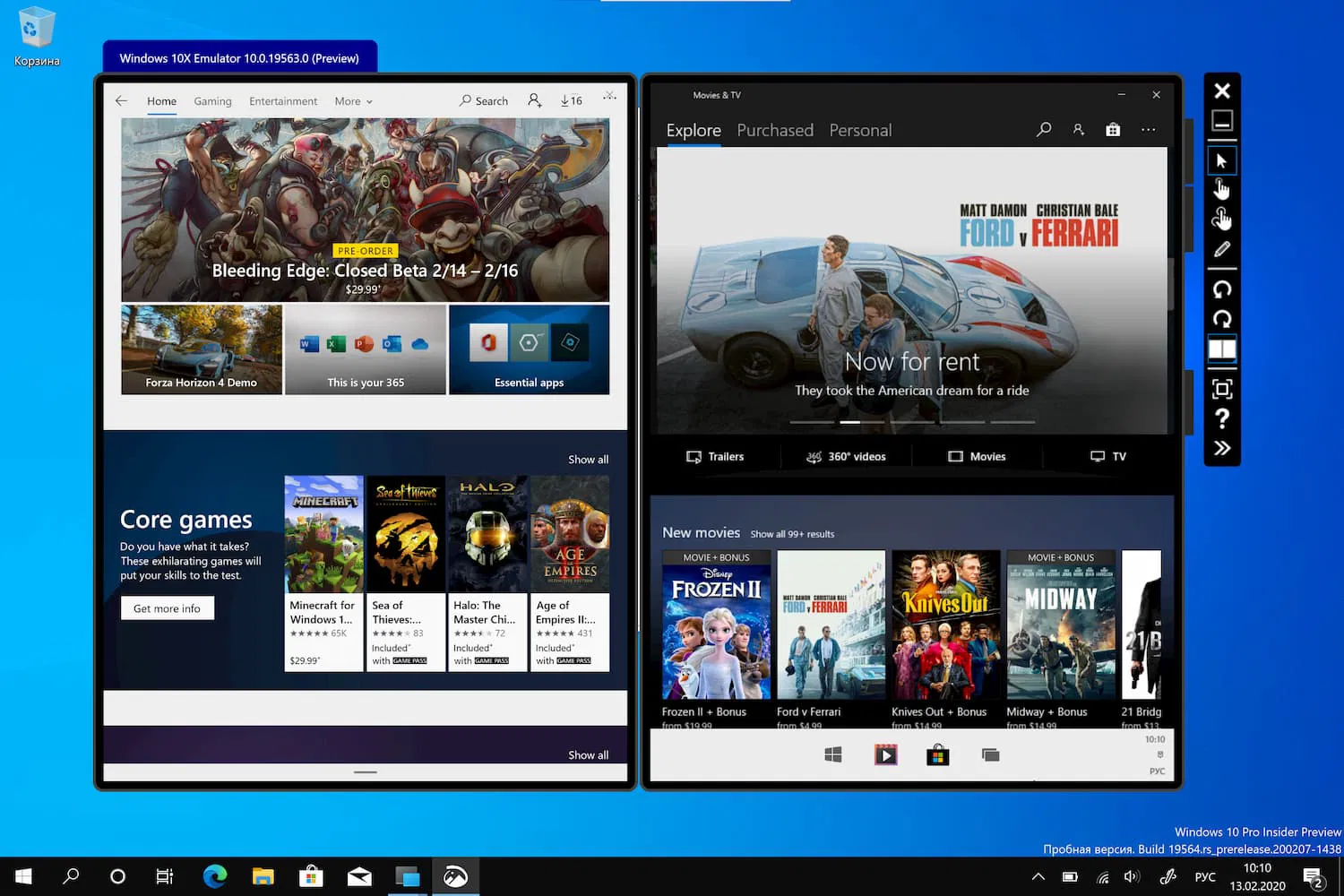Open the Store account profile icon

pyautogui.click(x=535, y=100)
